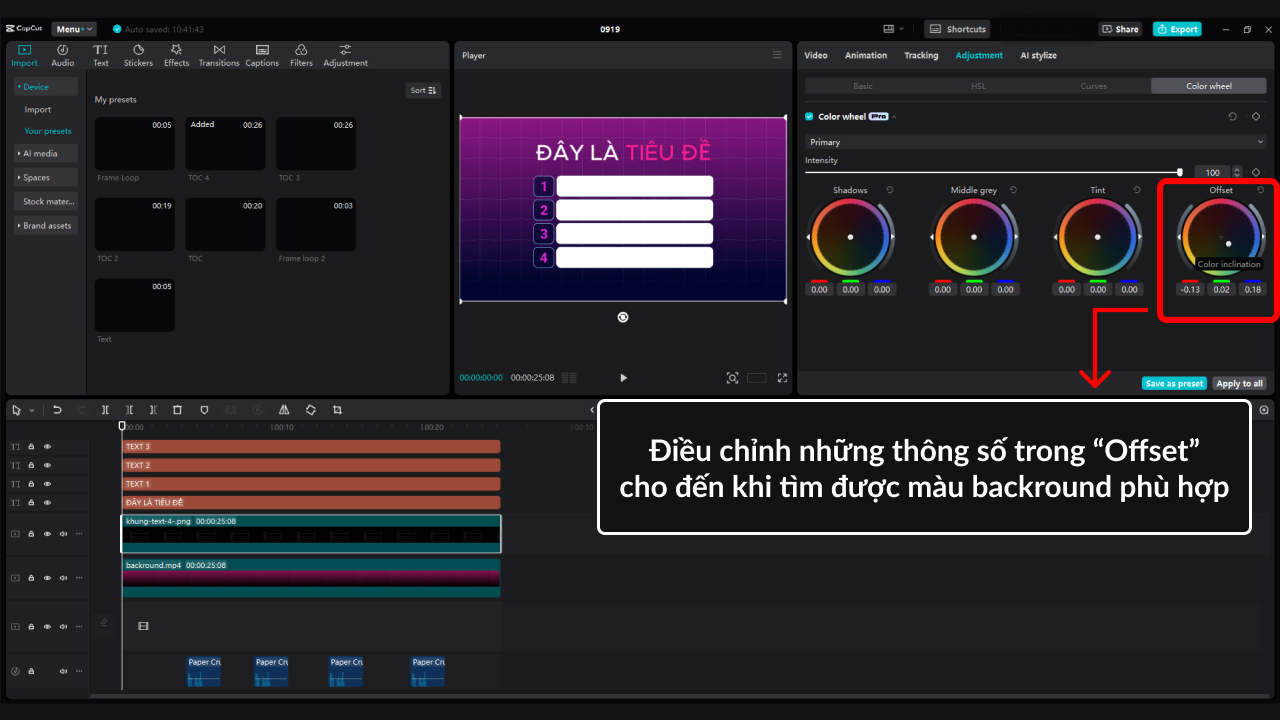
Task: Open the Transitions tab
Action: coord(219,55)
